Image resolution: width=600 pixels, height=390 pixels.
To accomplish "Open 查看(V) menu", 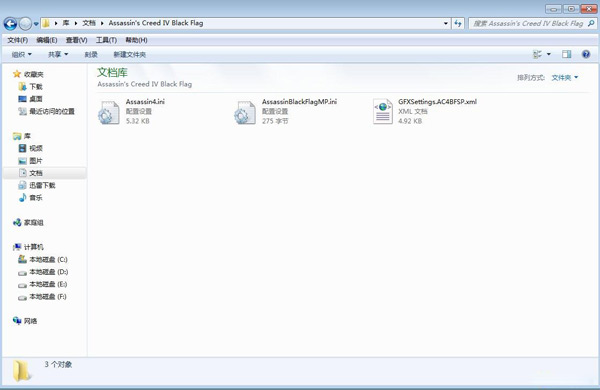I will point(76,40).
